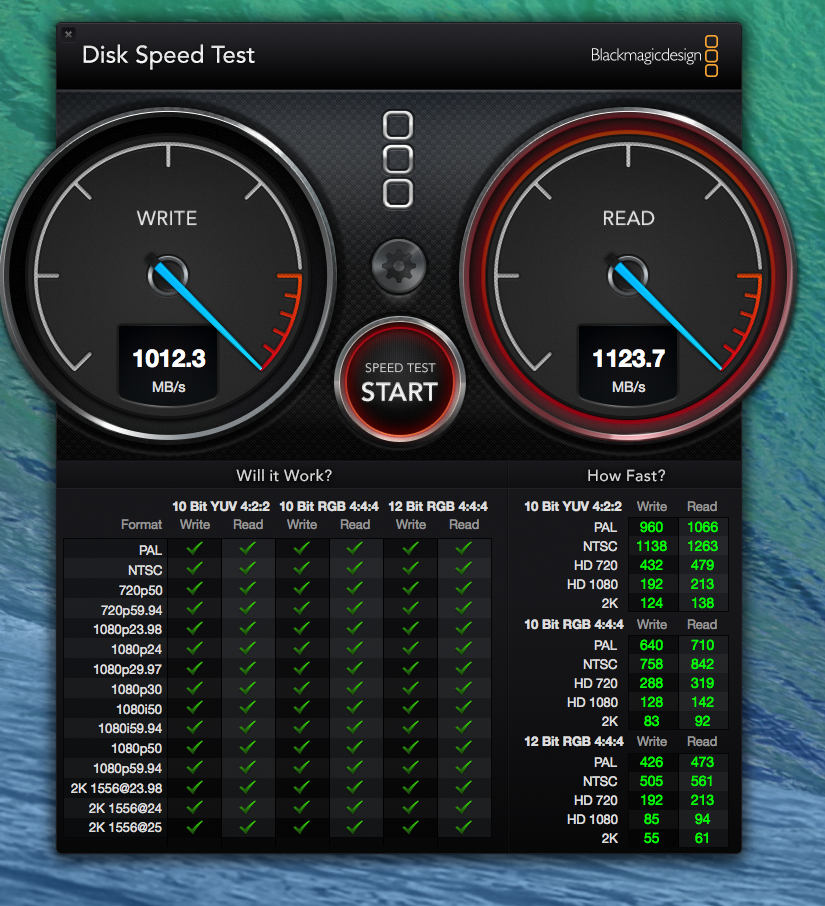The width and height of the screenshot is (825, 906).
Task: Click 2K 1556@25 checkmark under 12 Bit RGB Read
Action: coord(463,827)
